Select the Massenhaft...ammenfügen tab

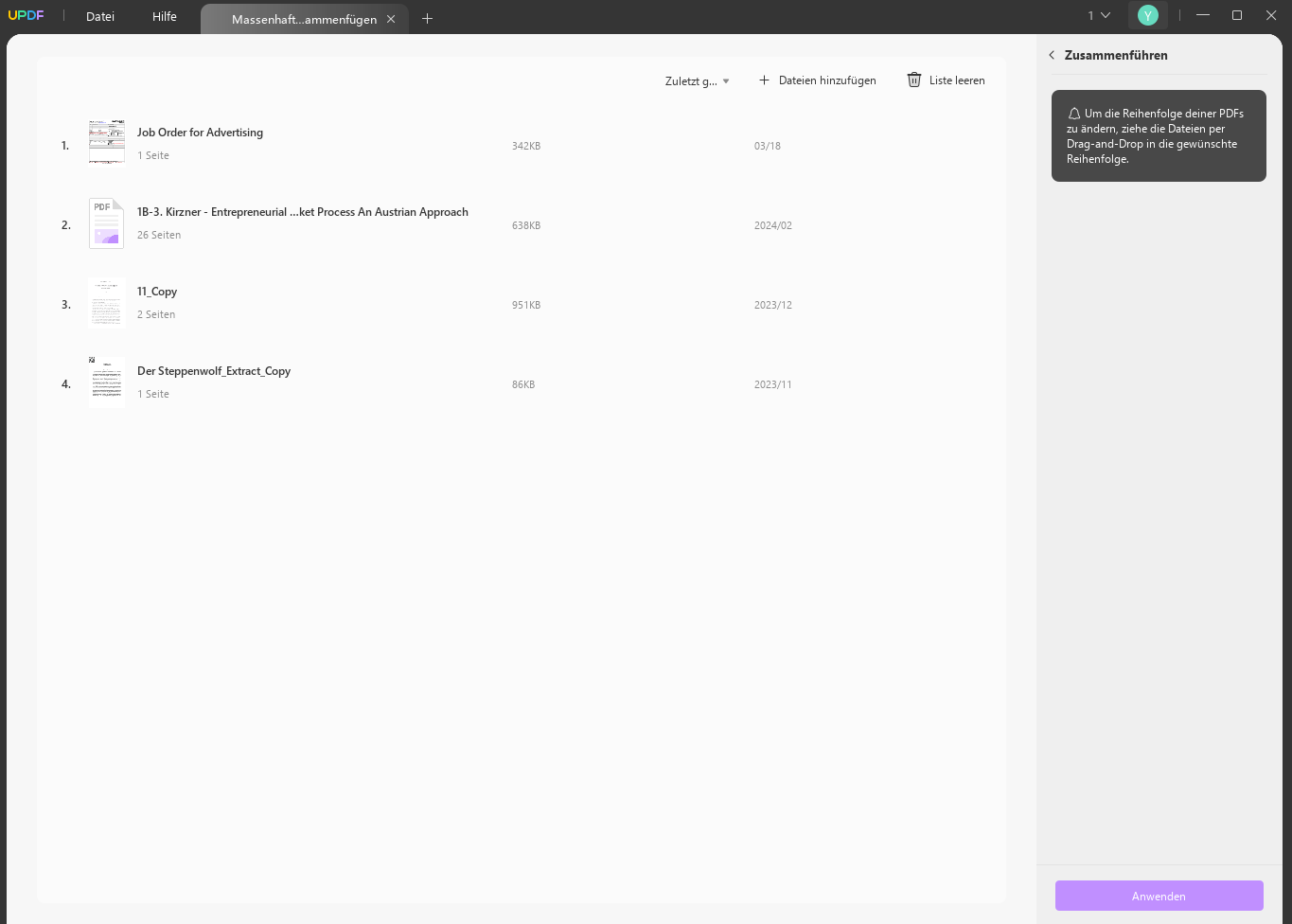click(304, 19)
